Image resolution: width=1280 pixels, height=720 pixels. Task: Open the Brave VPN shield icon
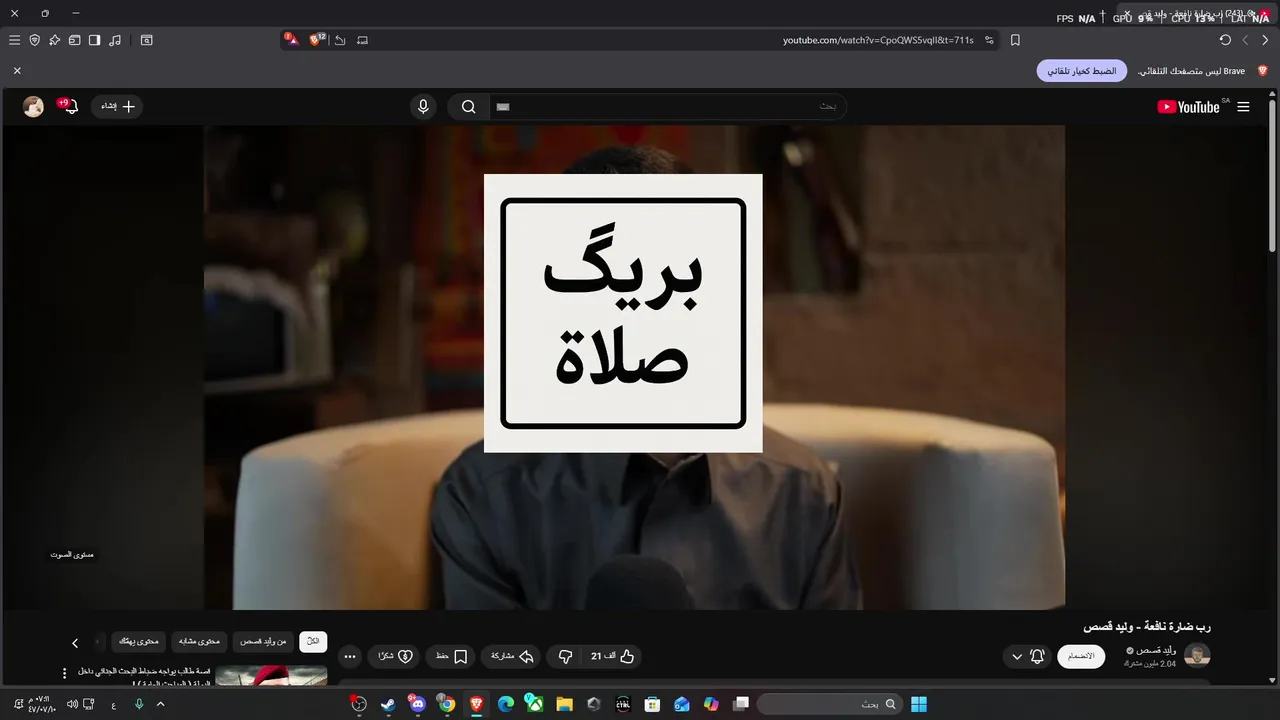(x=34, y=40)
